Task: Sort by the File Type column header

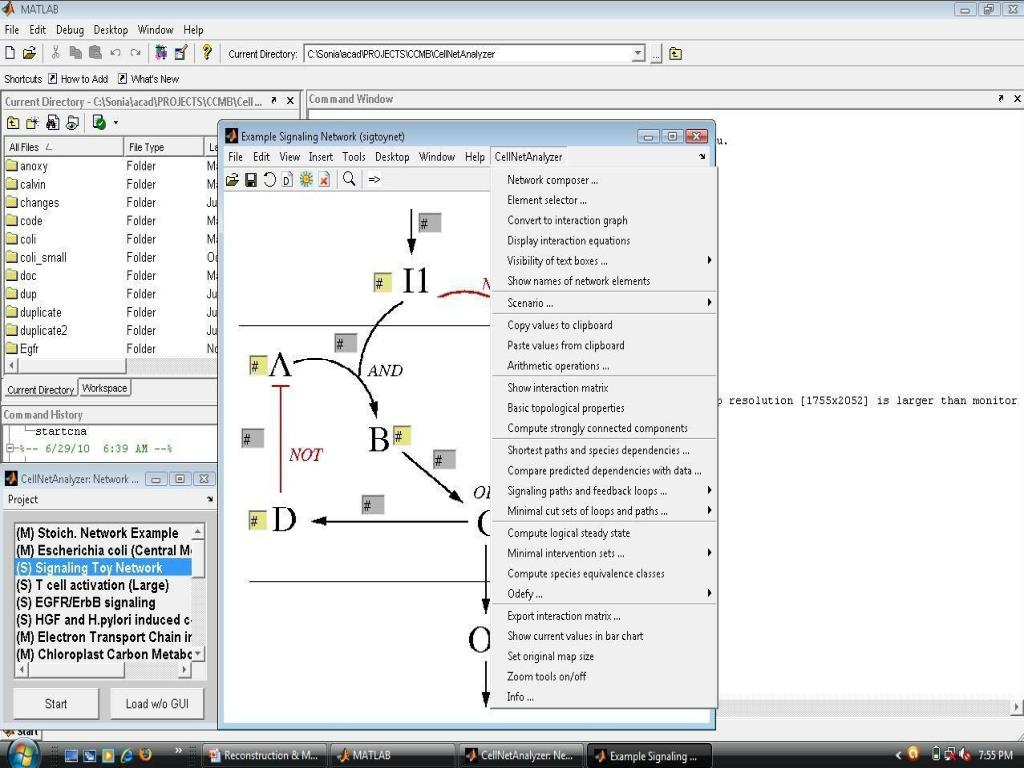Action: (x=164, y=147)
